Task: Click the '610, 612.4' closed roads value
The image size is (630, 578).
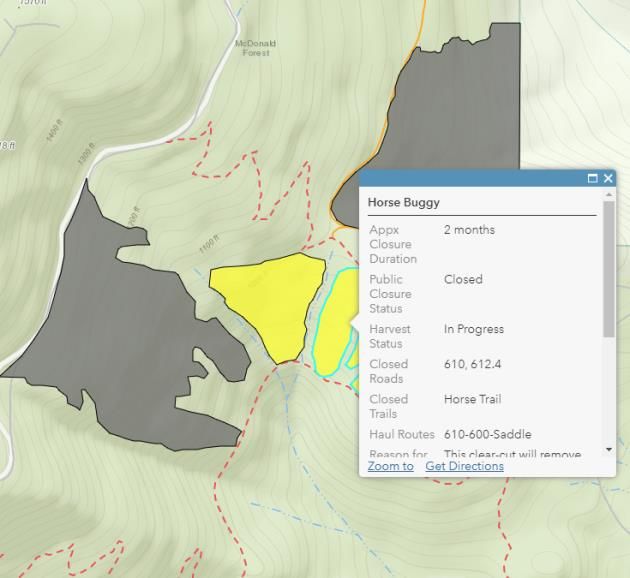Action: point(472,364)
